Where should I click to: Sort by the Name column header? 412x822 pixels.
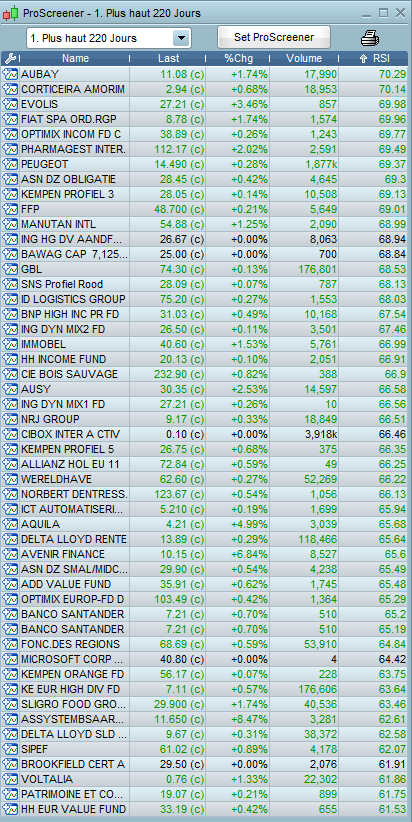[x=75, y=59]
